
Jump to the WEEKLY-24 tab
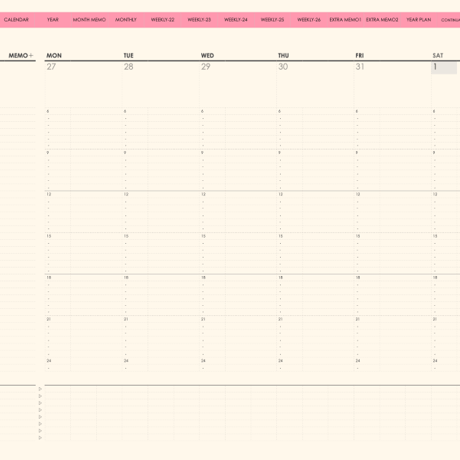click(236, 20)
